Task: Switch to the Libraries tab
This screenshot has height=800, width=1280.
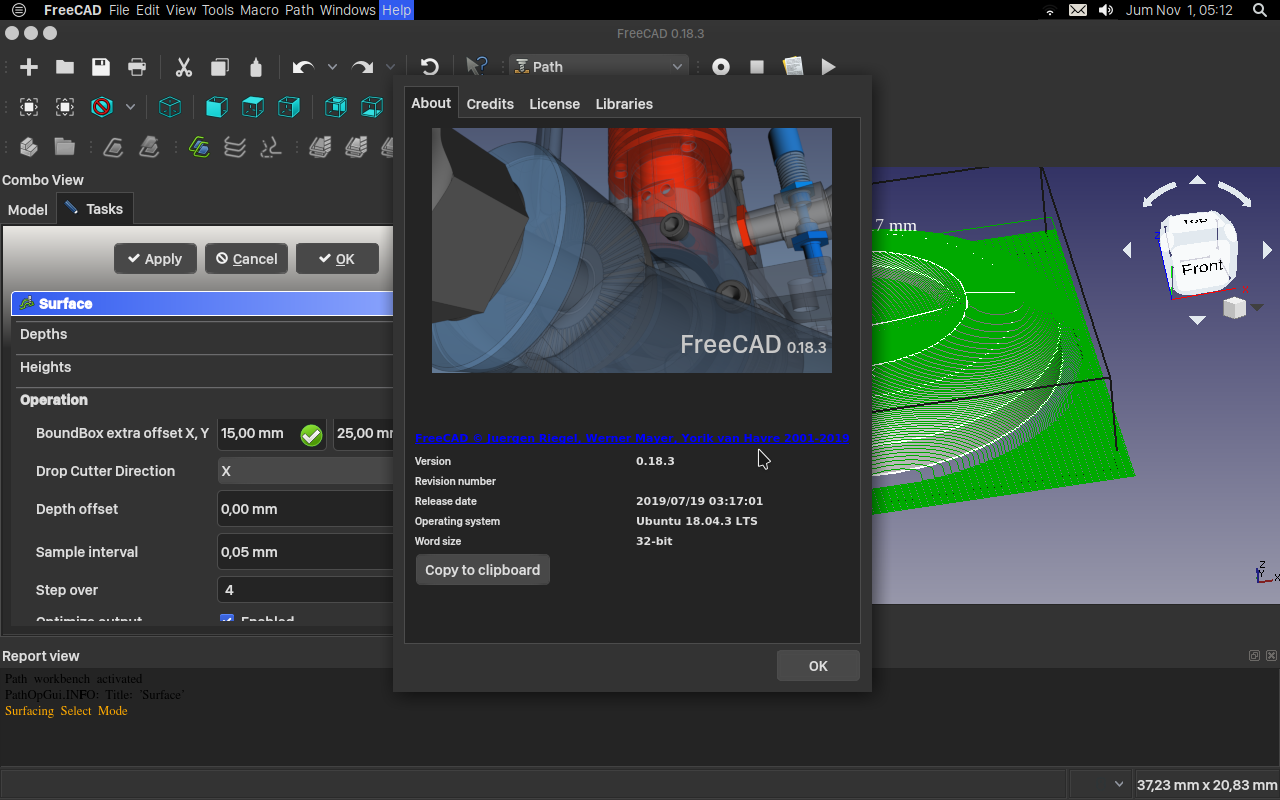Action: [x=624, y=104]
